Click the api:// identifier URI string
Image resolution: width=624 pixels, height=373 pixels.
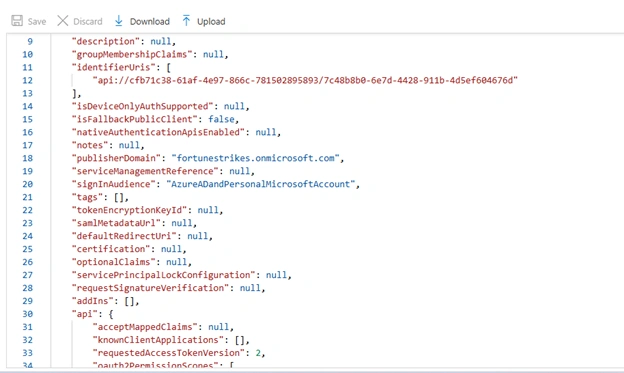[305, 80]
